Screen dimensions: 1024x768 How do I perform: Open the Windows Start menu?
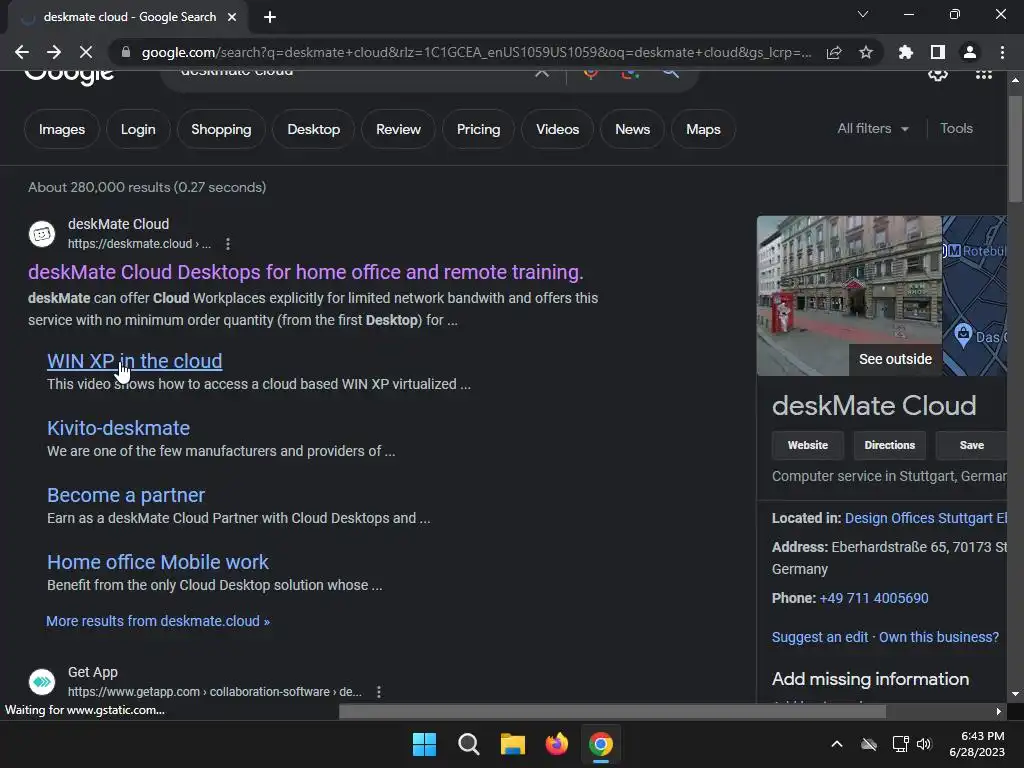click(424, 744)
